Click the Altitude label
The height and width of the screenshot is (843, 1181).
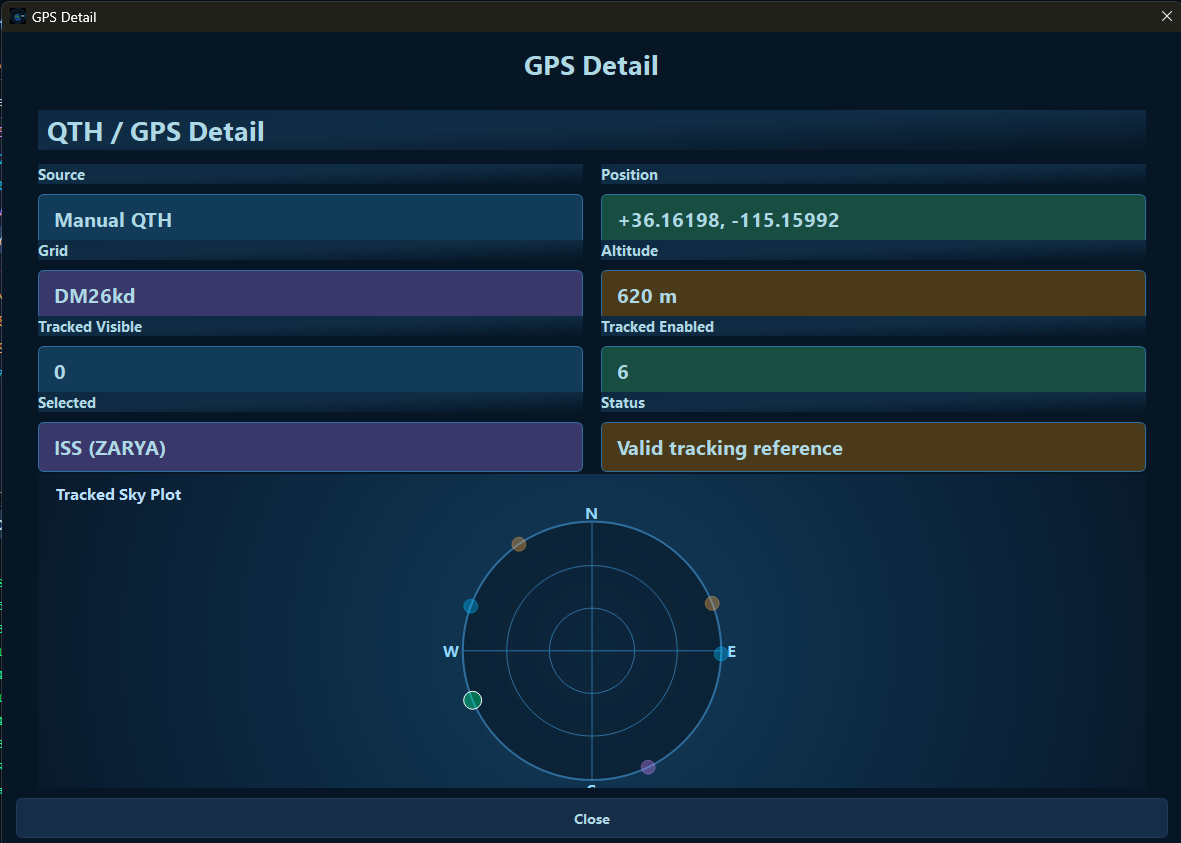629,250
